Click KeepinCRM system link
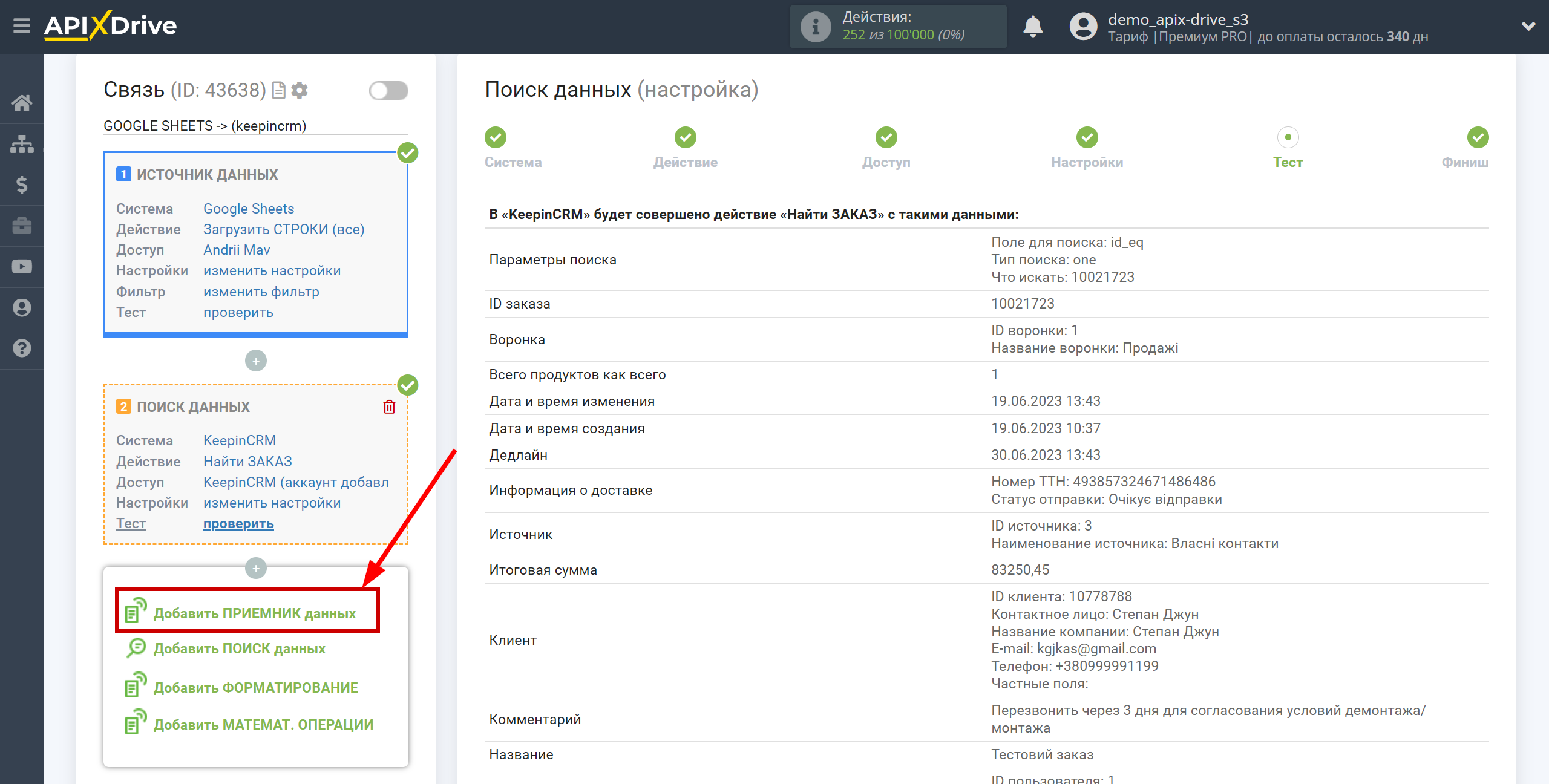 [240, 440]
